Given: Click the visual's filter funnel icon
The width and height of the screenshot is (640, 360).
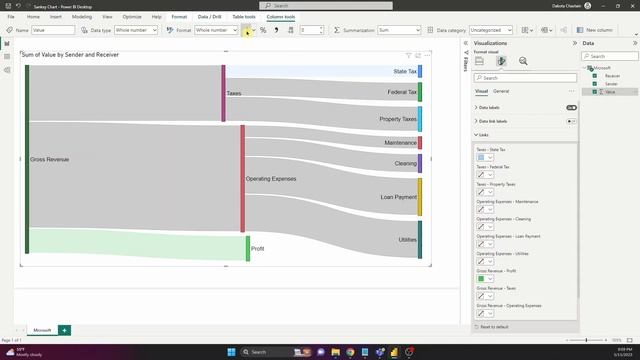Looking at the screenshot, I should click(408, 55).
